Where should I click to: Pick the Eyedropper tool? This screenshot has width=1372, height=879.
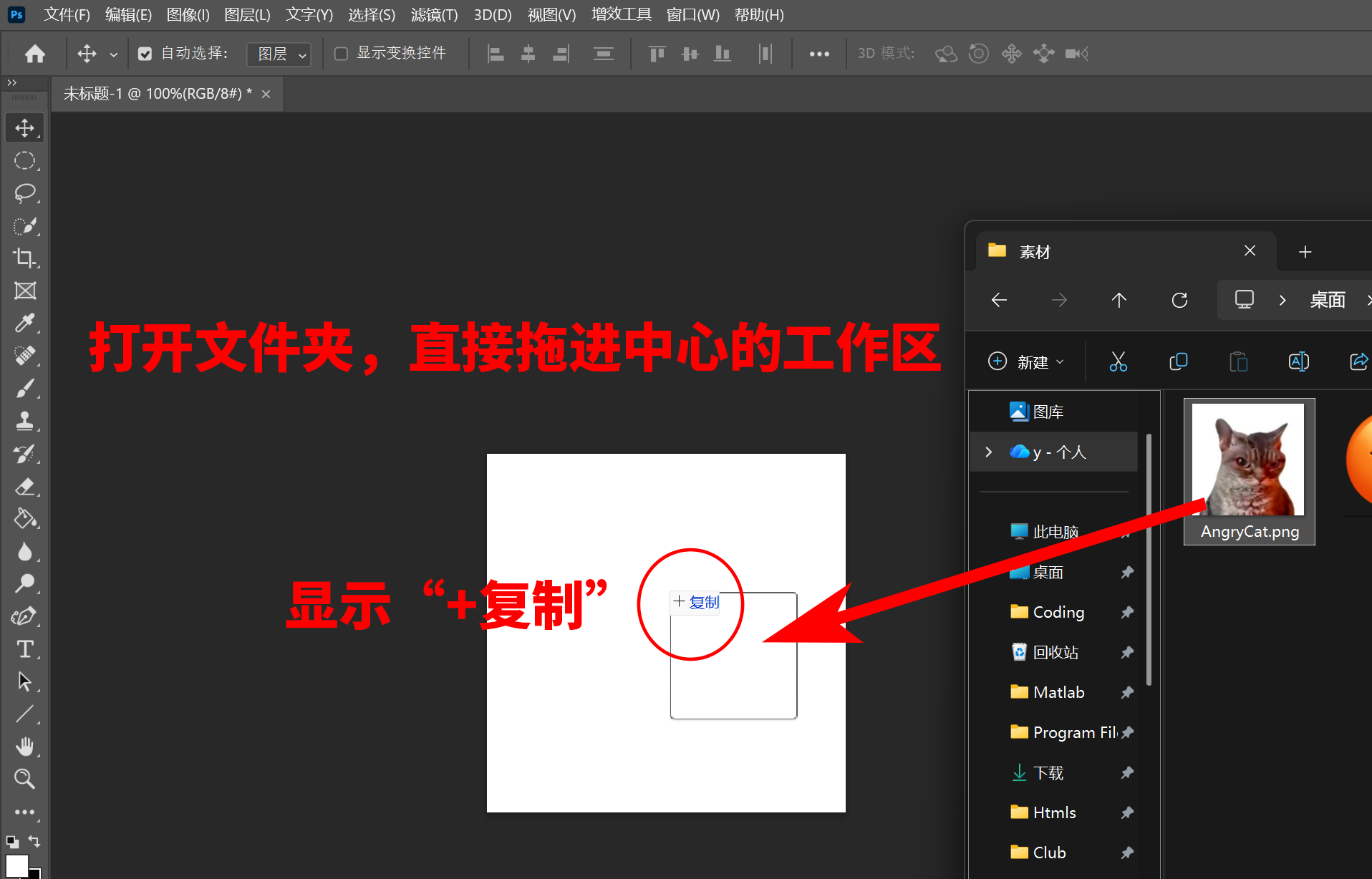pos(25,324)
